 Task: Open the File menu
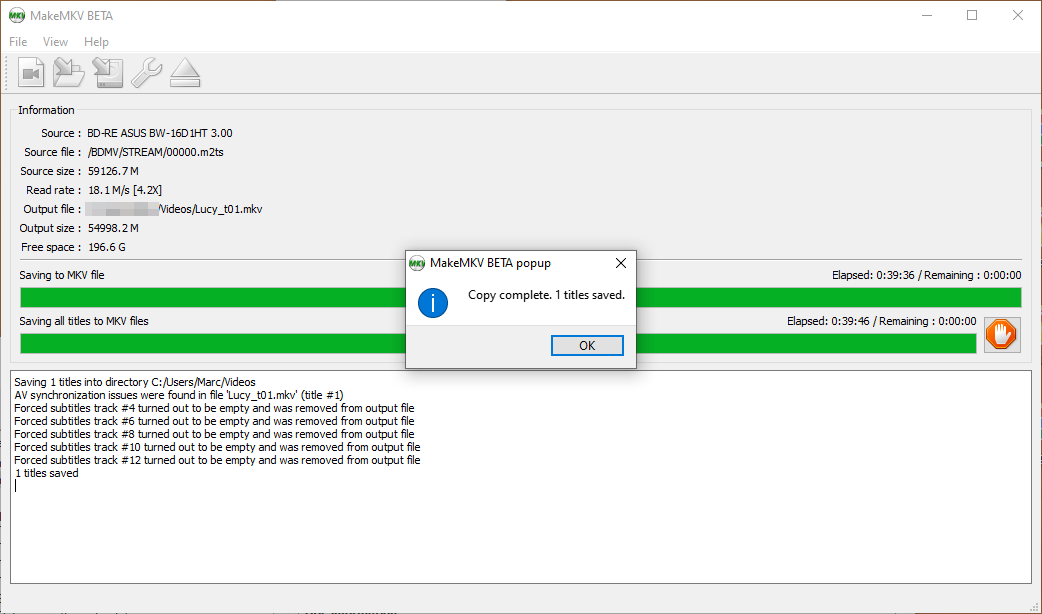[18, 42]
